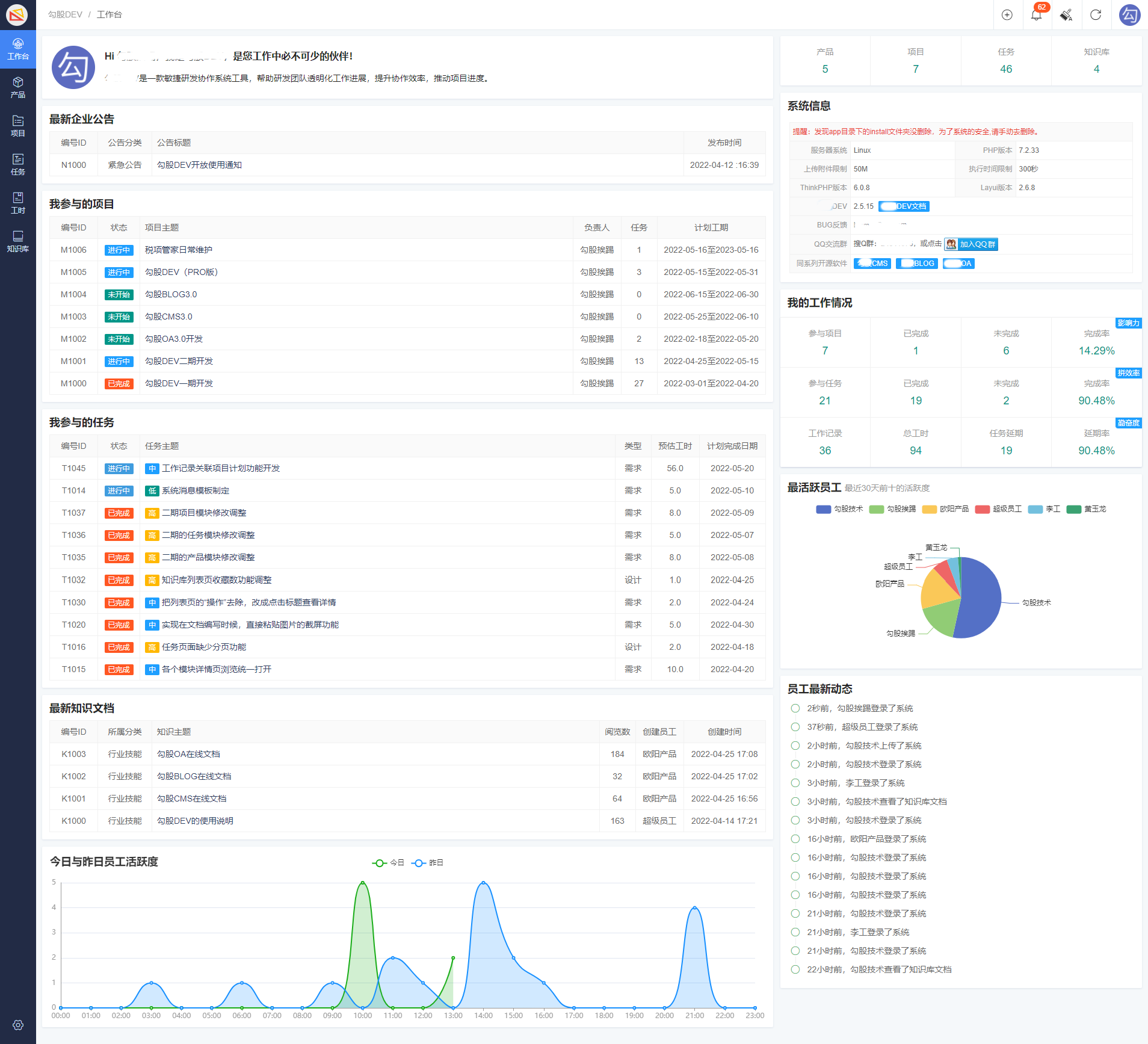Click the plus circle quick-add icon
1148x1044 pixels.
point(1007,14)
